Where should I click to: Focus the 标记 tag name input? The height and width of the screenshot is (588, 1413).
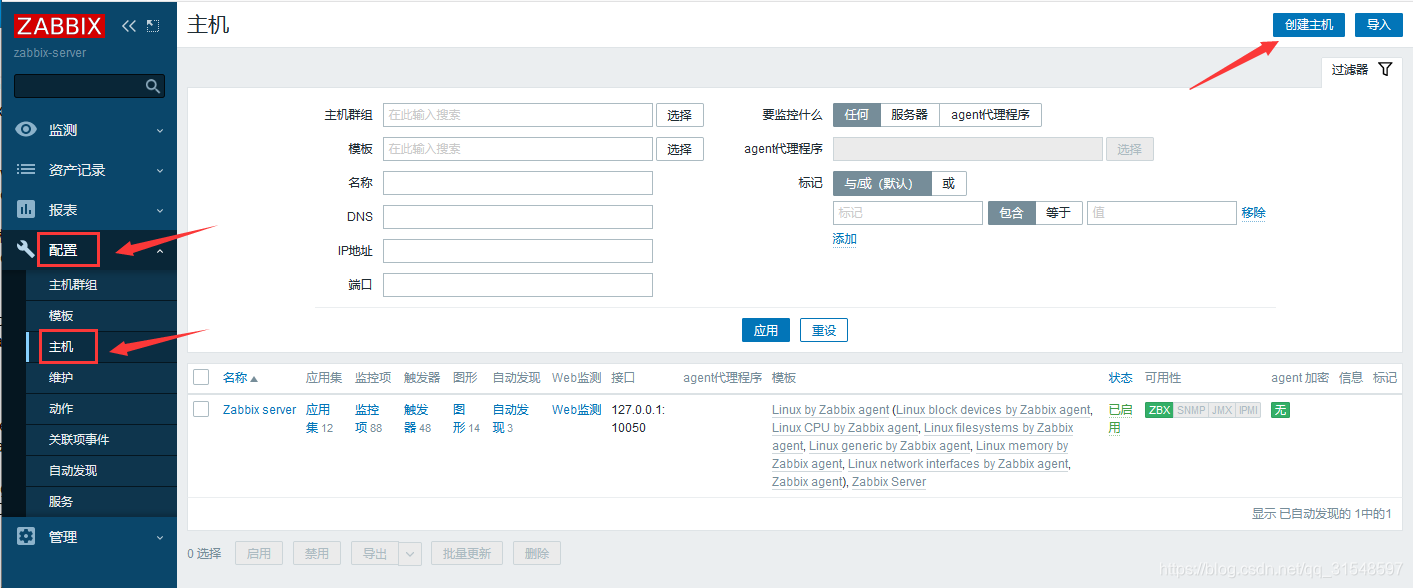(x=908, y=213)
